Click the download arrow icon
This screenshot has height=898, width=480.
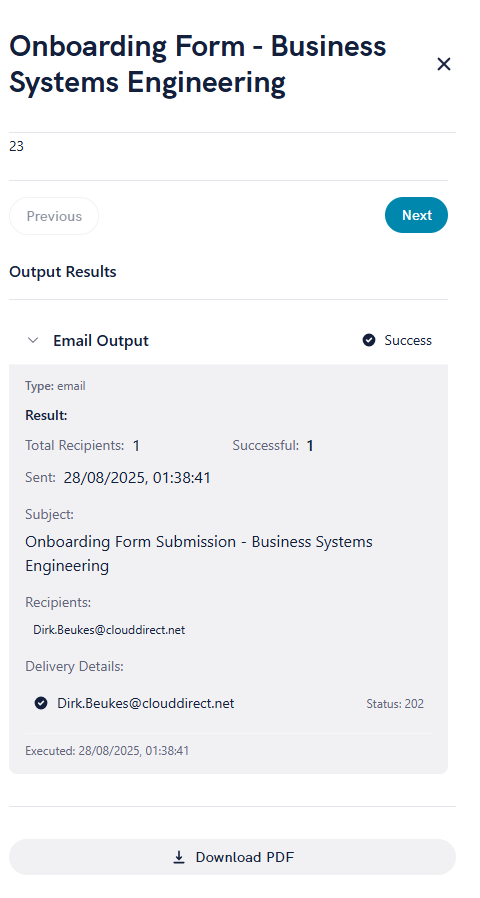pos(179,857)
